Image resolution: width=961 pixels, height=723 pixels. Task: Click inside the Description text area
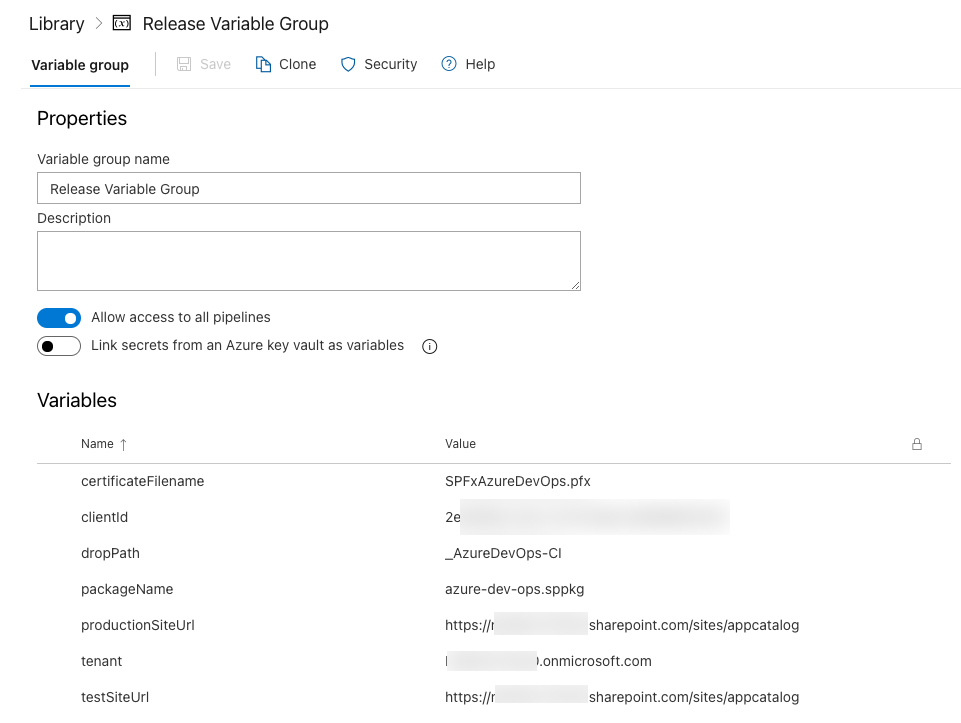click(x=309, y=261)
